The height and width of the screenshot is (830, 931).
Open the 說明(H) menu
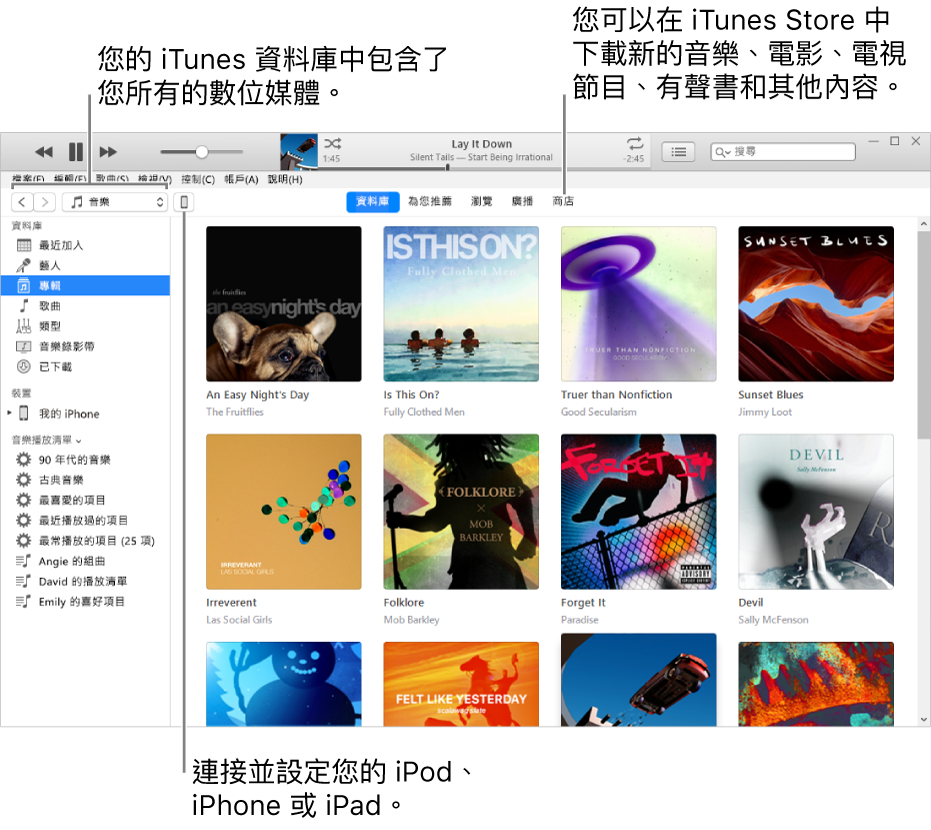pyautogui.click(x=285, y=179)
